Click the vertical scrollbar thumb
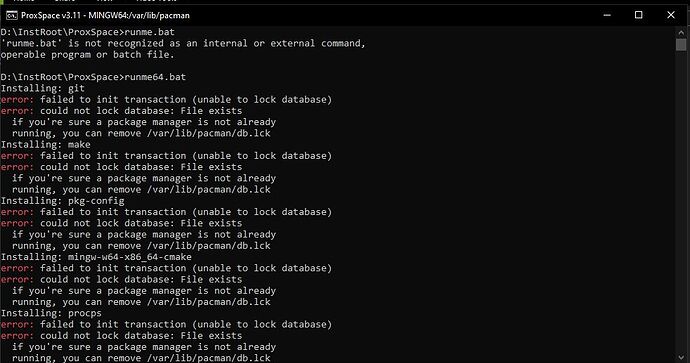690x363 pixels. (x=681, y=45)
